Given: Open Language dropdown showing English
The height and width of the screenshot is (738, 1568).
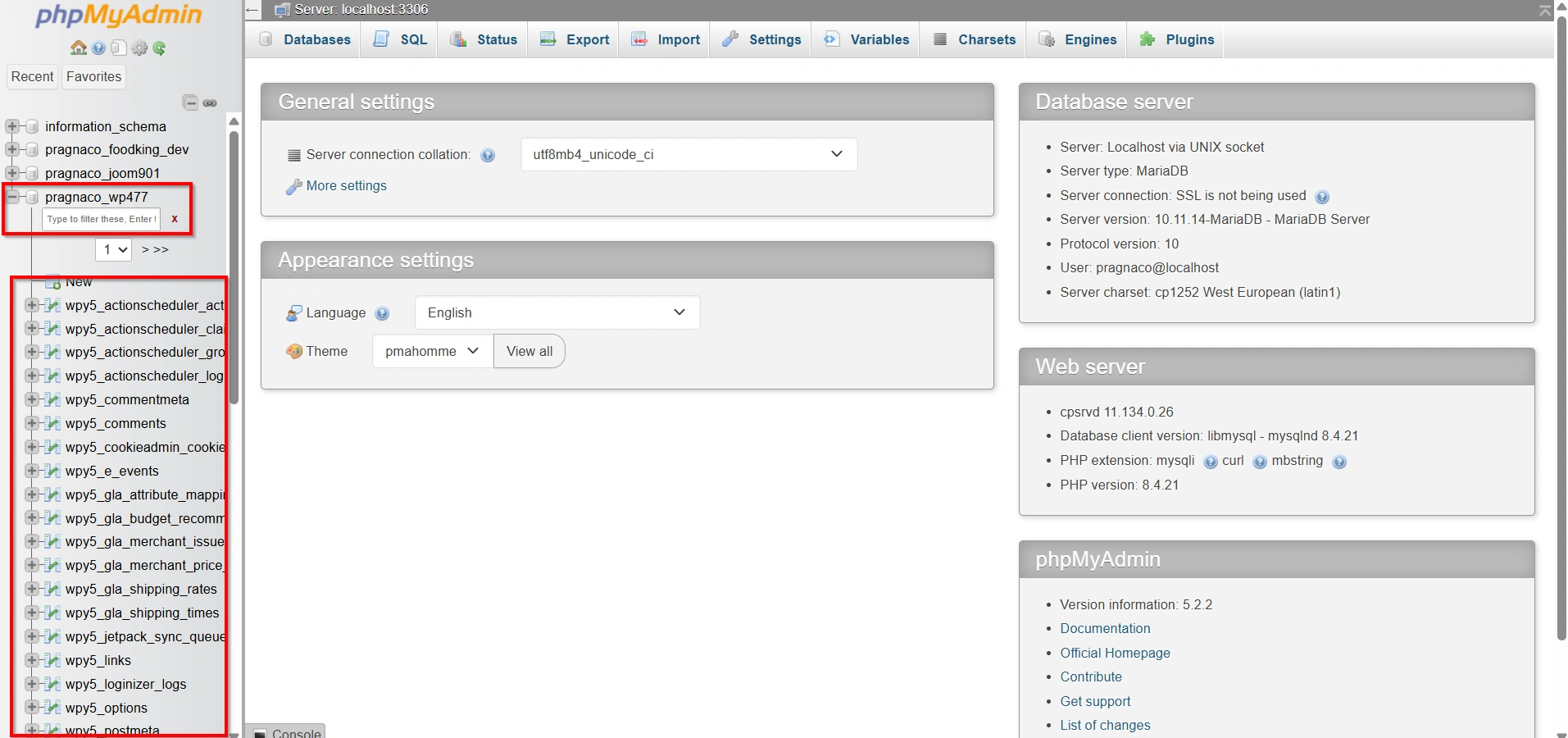Looking at the screenshot, I should click(557, 312).
